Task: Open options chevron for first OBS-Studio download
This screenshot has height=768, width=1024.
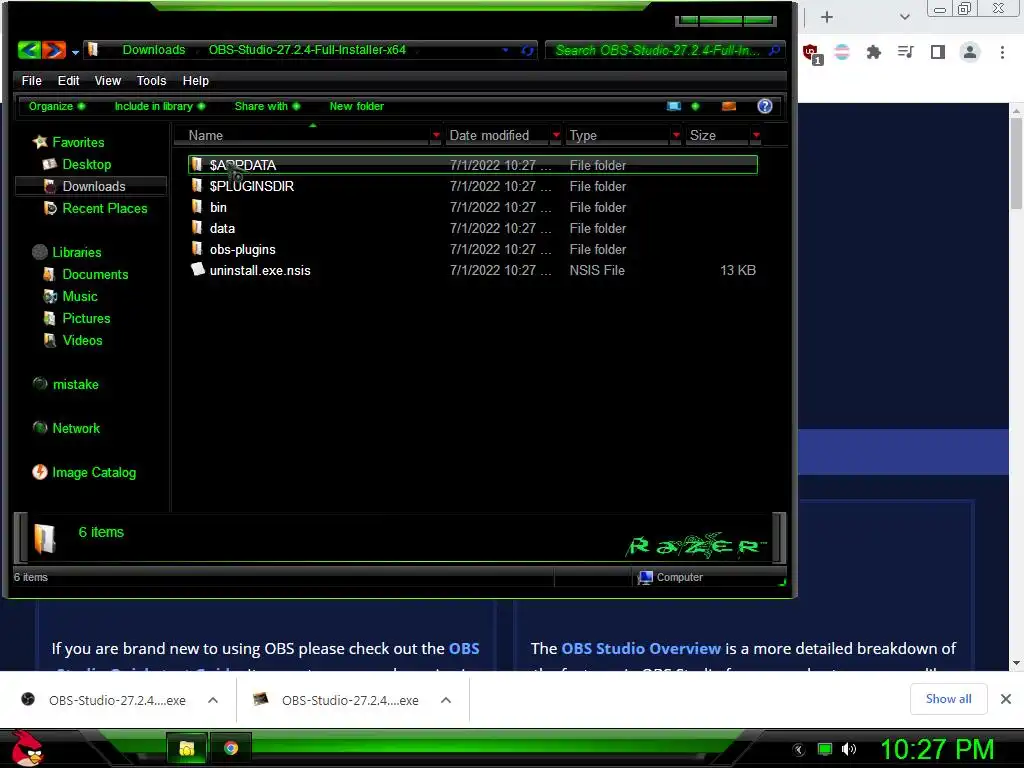Action: pos(213,700)
